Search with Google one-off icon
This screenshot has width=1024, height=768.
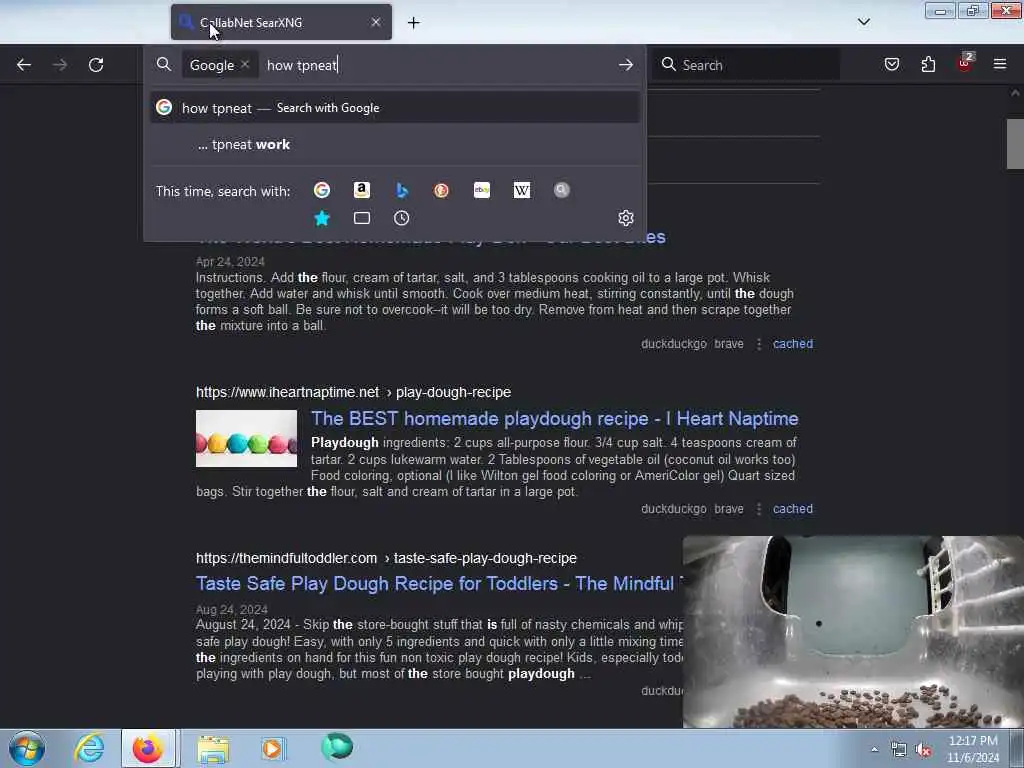322,190
